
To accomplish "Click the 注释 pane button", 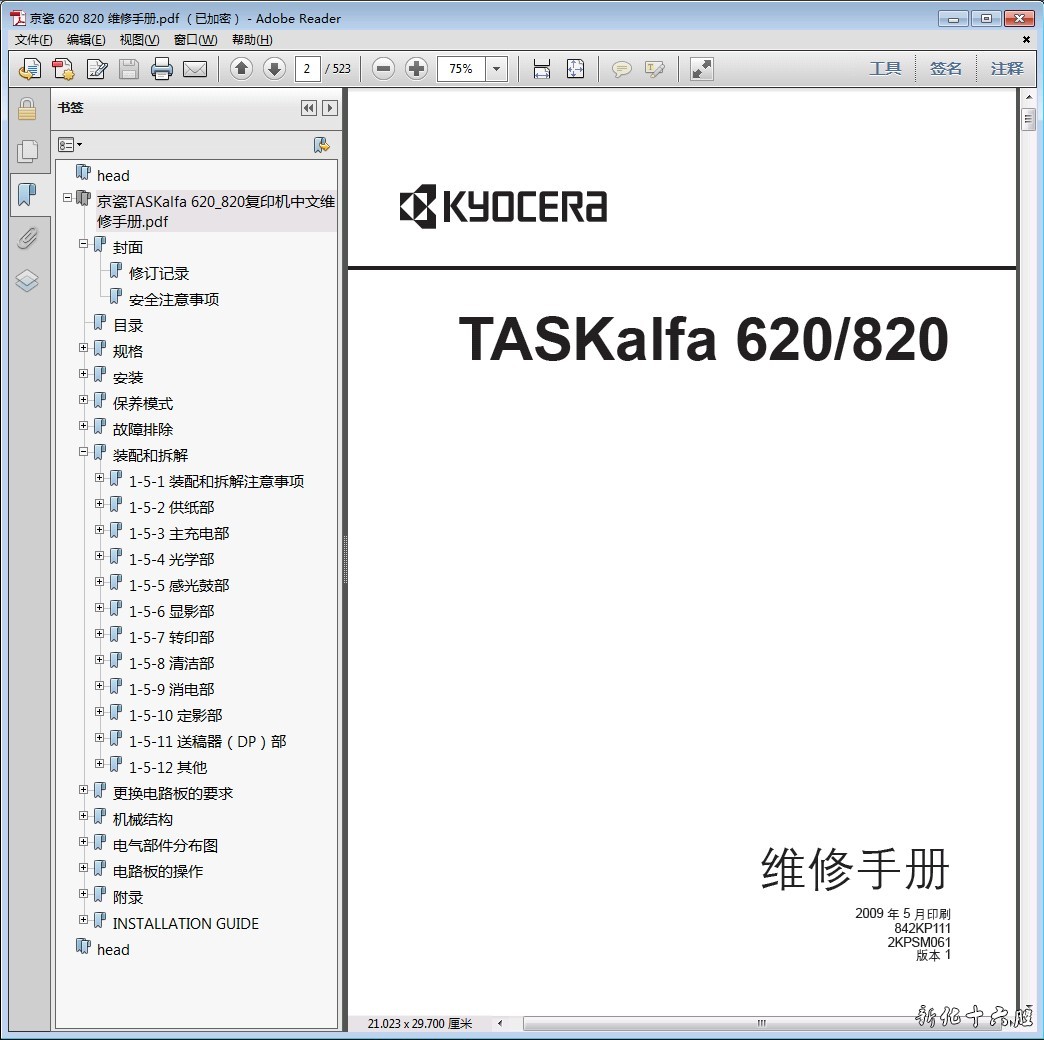I will [1007, 69].
